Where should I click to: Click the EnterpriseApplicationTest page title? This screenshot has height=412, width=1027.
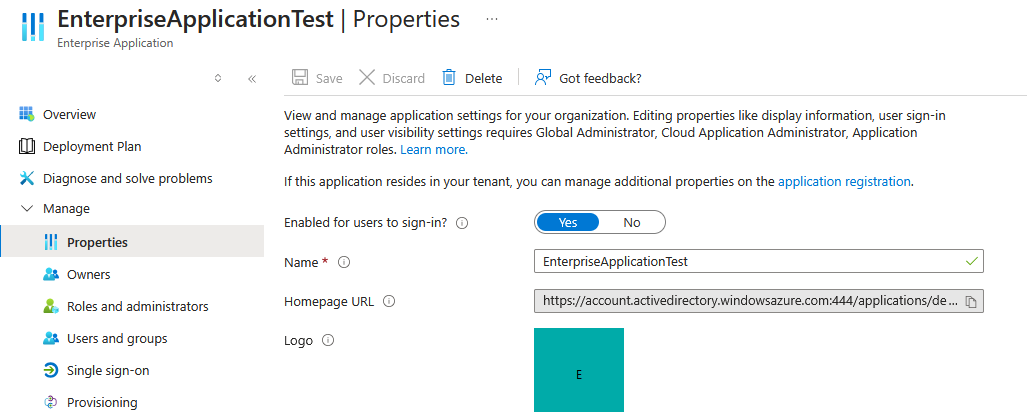click(x=195, y=20)
